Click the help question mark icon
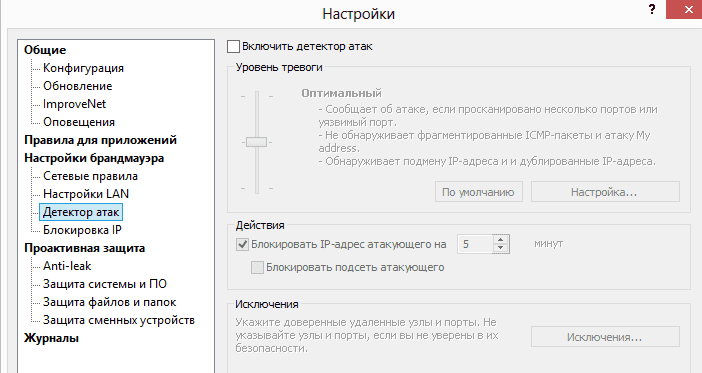 652,9
